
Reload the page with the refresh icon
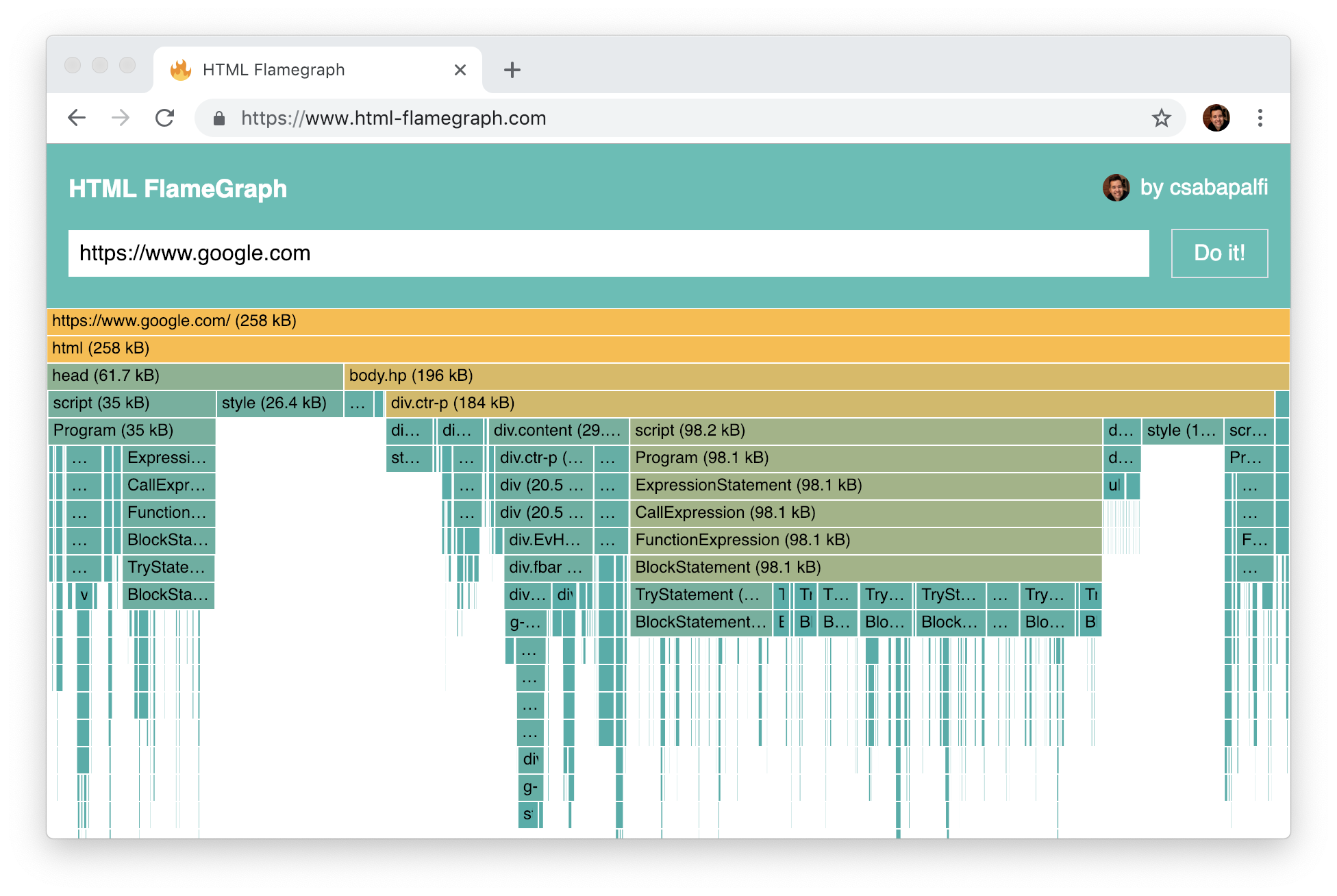tap(164, 118)
